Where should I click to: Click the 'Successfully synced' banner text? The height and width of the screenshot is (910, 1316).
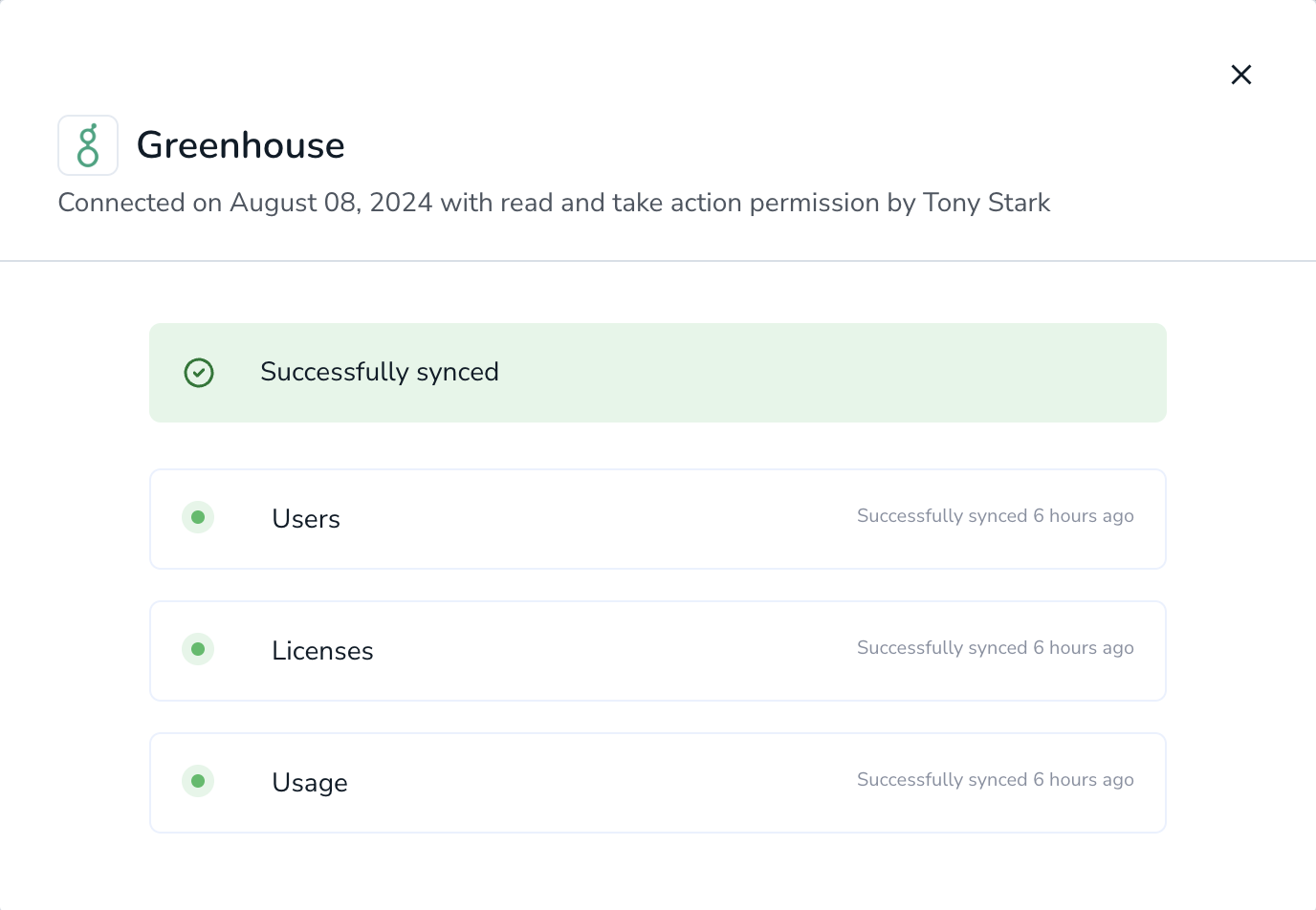(380, 372)
